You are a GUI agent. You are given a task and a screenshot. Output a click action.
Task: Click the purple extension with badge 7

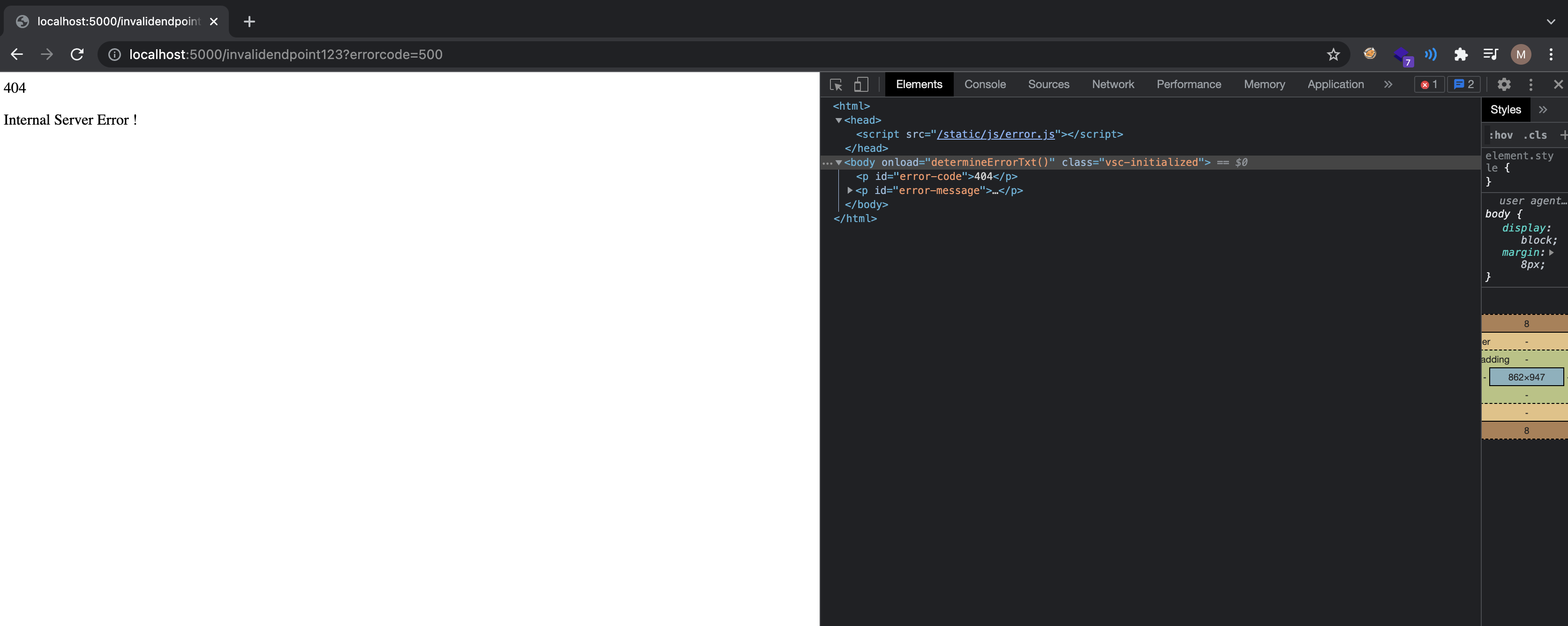pos(1402,56)
